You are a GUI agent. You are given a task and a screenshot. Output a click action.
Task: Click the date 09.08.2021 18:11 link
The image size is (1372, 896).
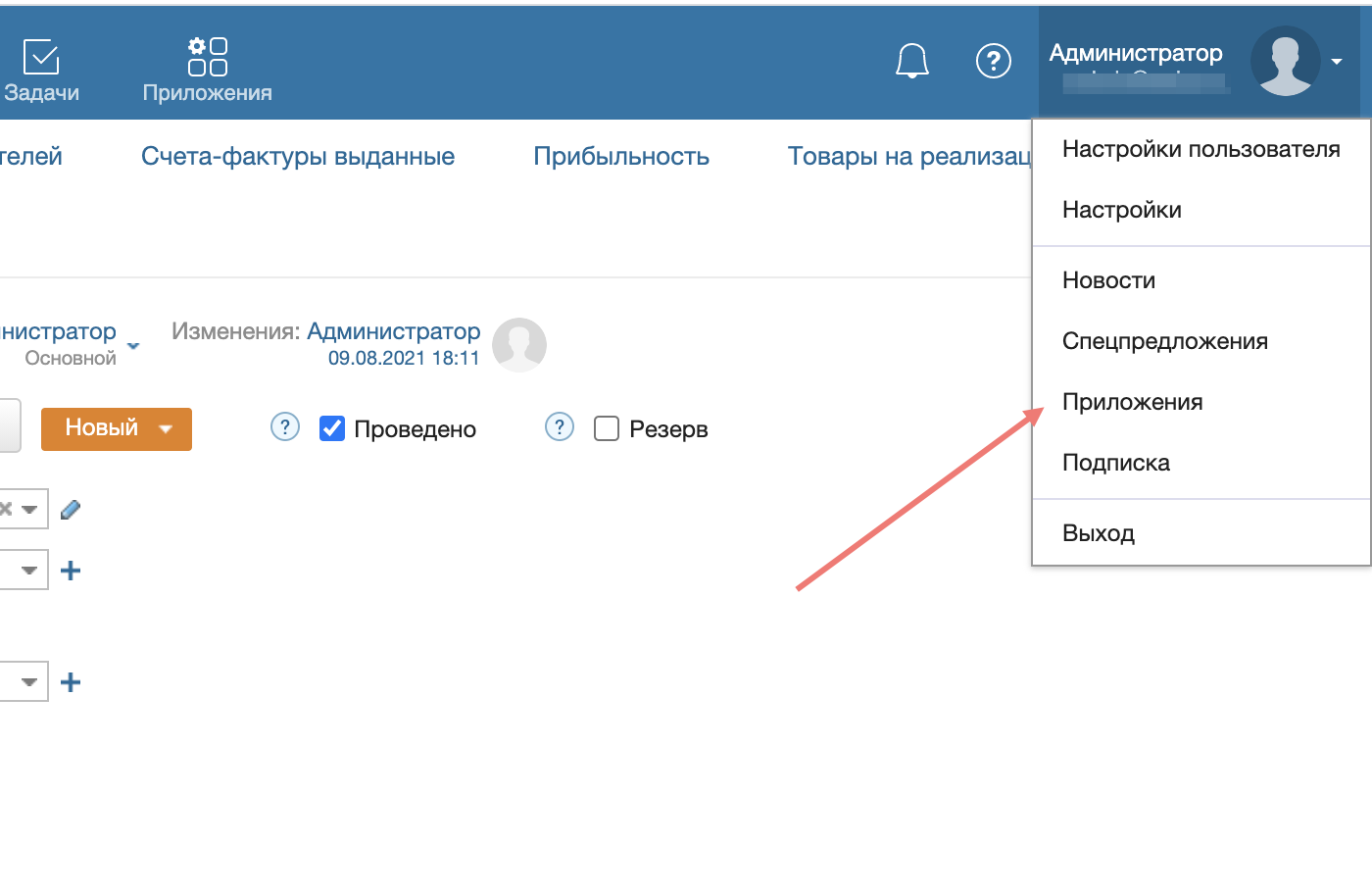(404, 358)
